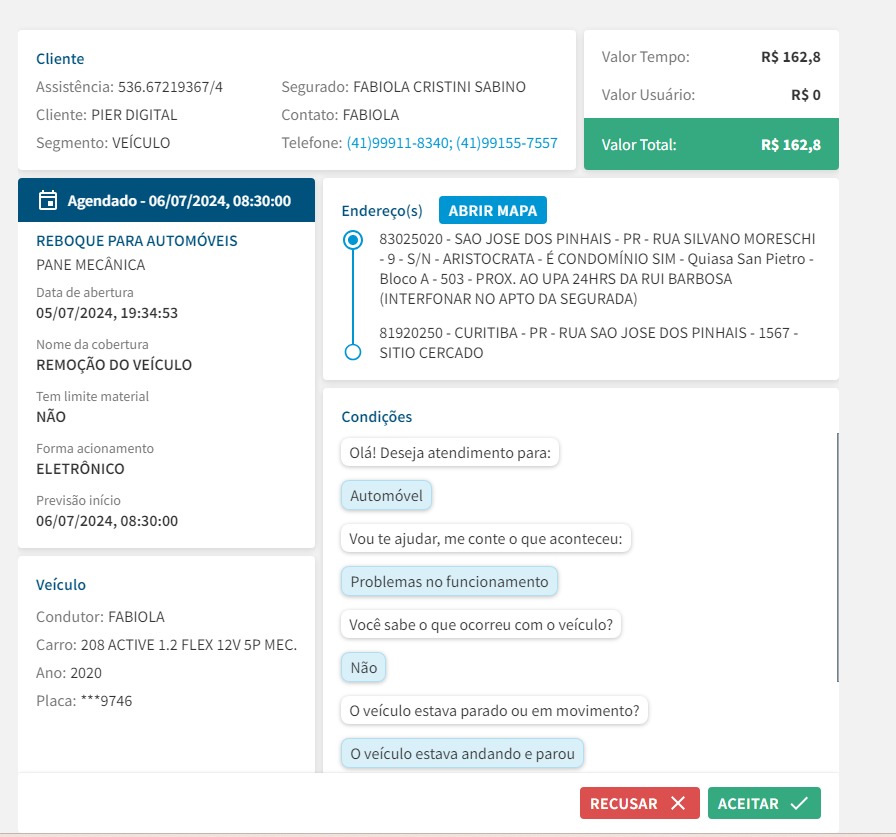Select the destination address marker circle
Image resolution: width=896 pixels, height=837 pixels.
[x=352, y=352]
